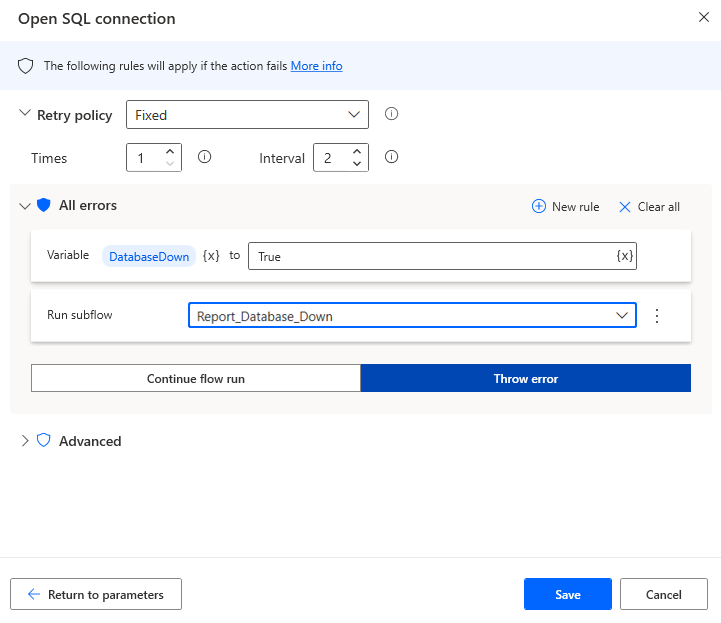
Task: Open variable picker inside the True field
Action: tap(624, 256)
